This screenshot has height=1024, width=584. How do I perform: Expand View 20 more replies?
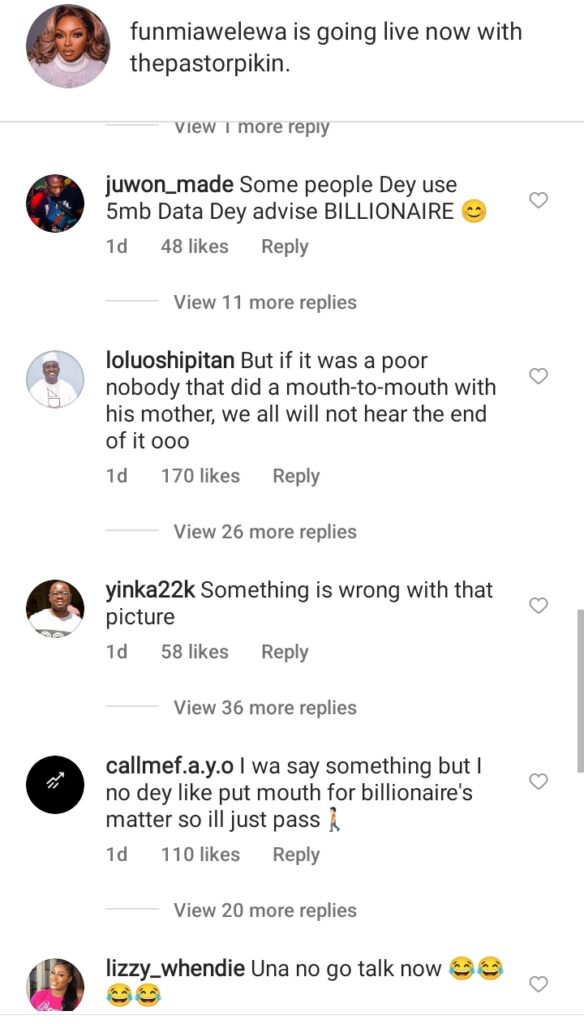click(265, 910)
